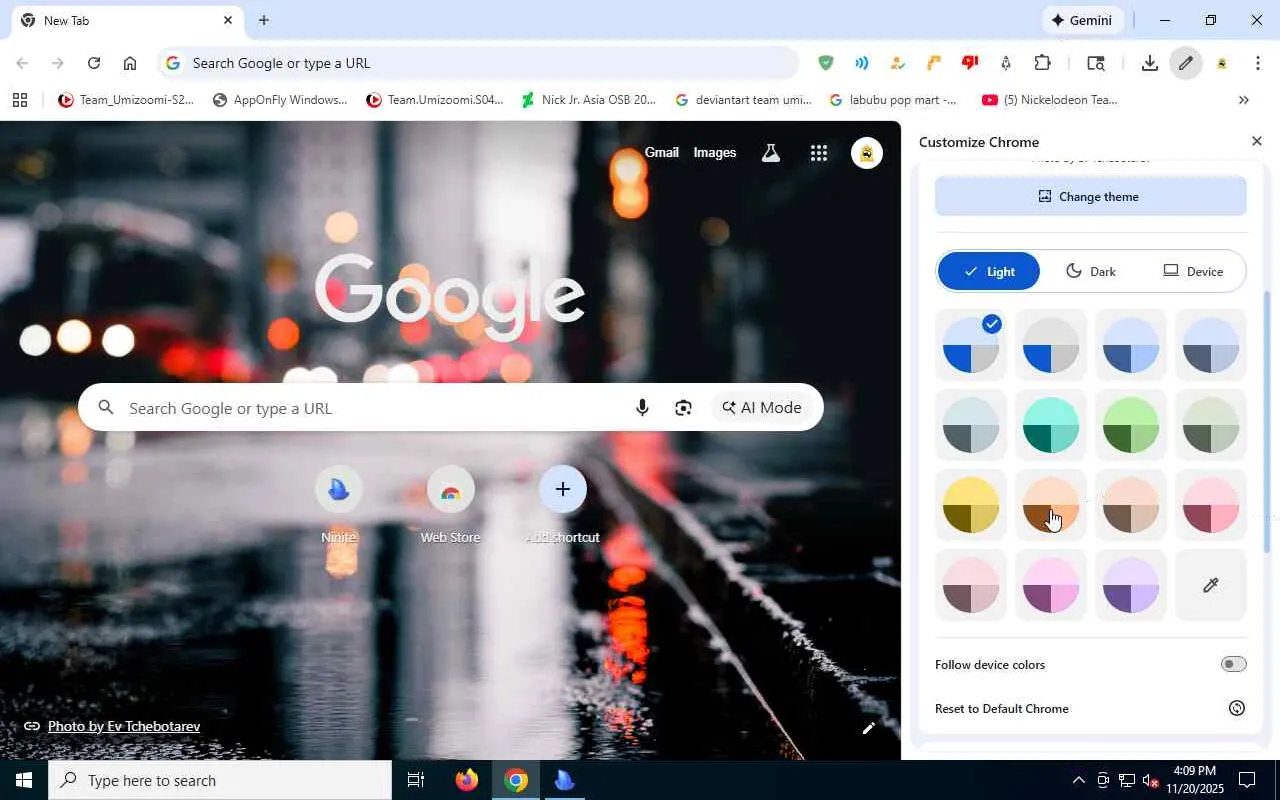Open Chrome's three-dot menu
The height and width of the screenshot is (800, 1280).
coord(1258,63)
